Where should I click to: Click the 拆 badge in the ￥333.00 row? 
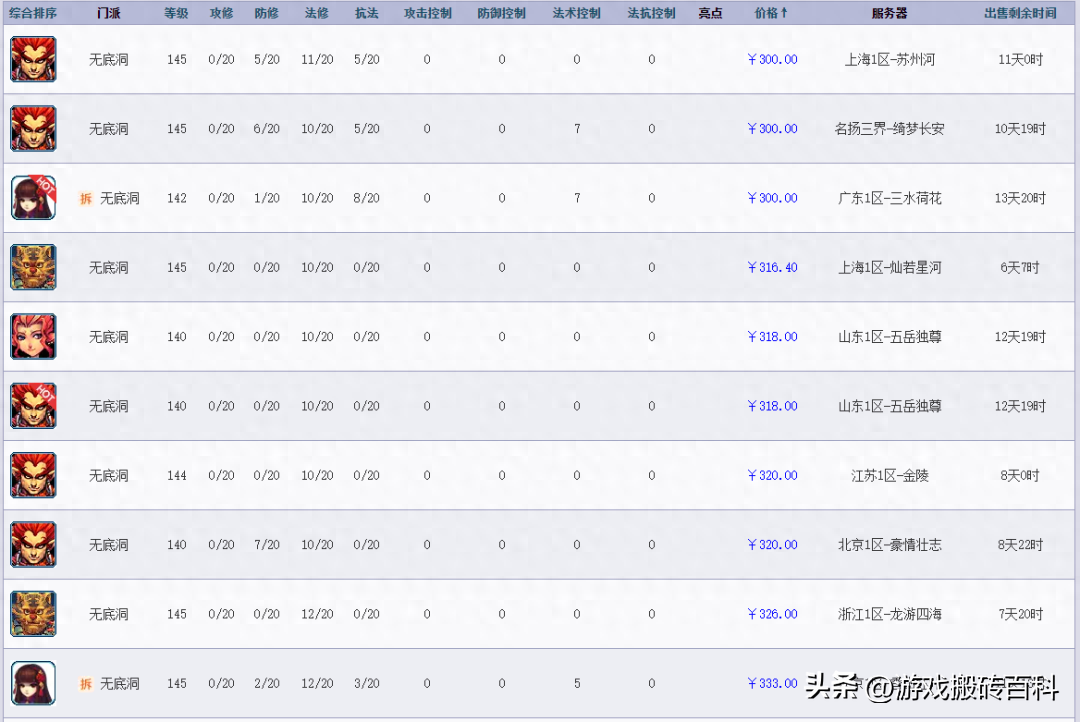coord(86,683)
